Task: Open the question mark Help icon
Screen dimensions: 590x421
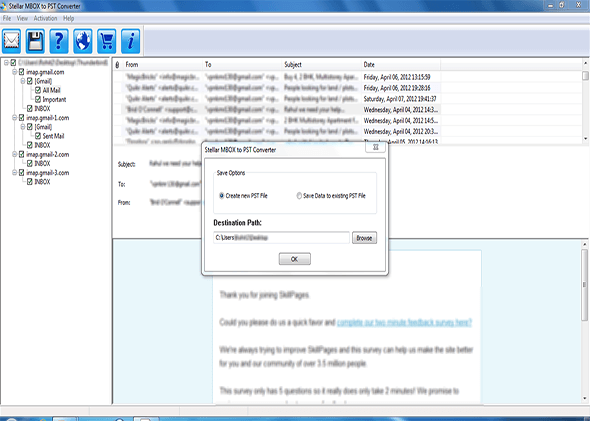Action: pyautogui.click(x=59, y=41)
